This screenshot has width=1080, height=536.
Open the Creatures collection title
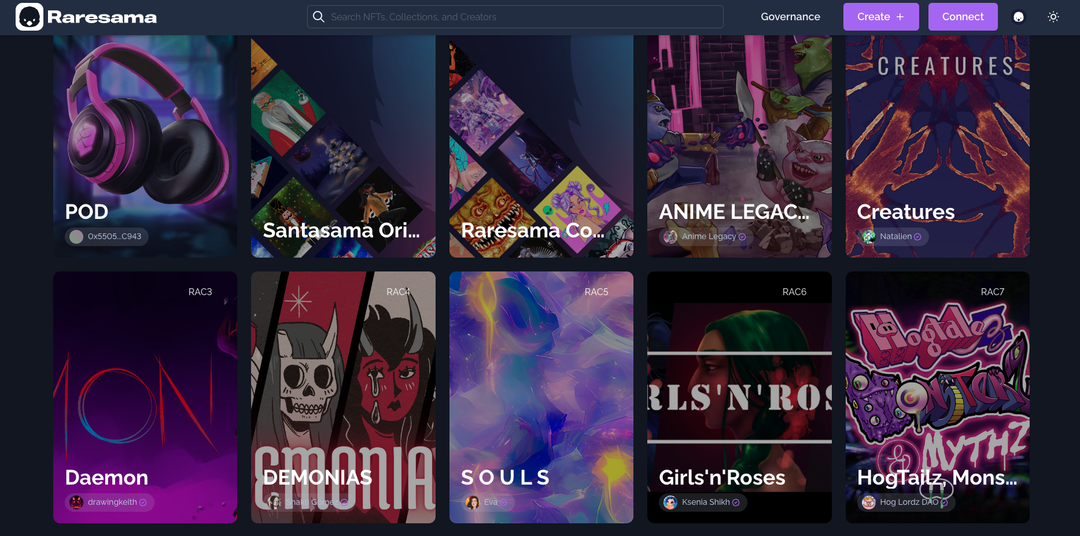click(x=906, y=212)
